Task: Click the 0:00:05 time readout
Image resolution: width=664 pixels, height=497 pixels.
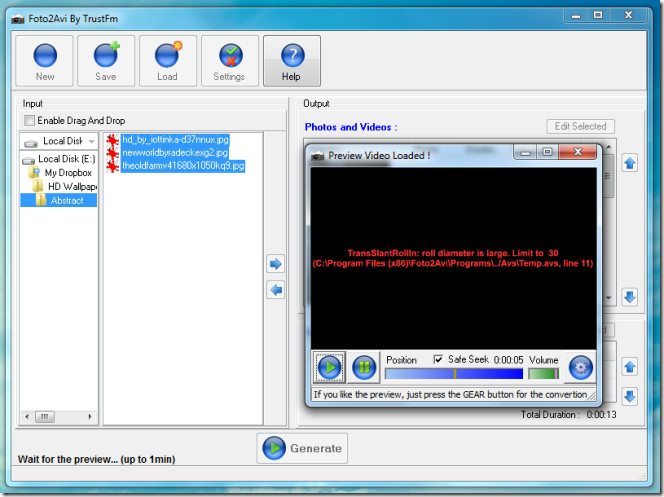Action: (x=509, y=360)
